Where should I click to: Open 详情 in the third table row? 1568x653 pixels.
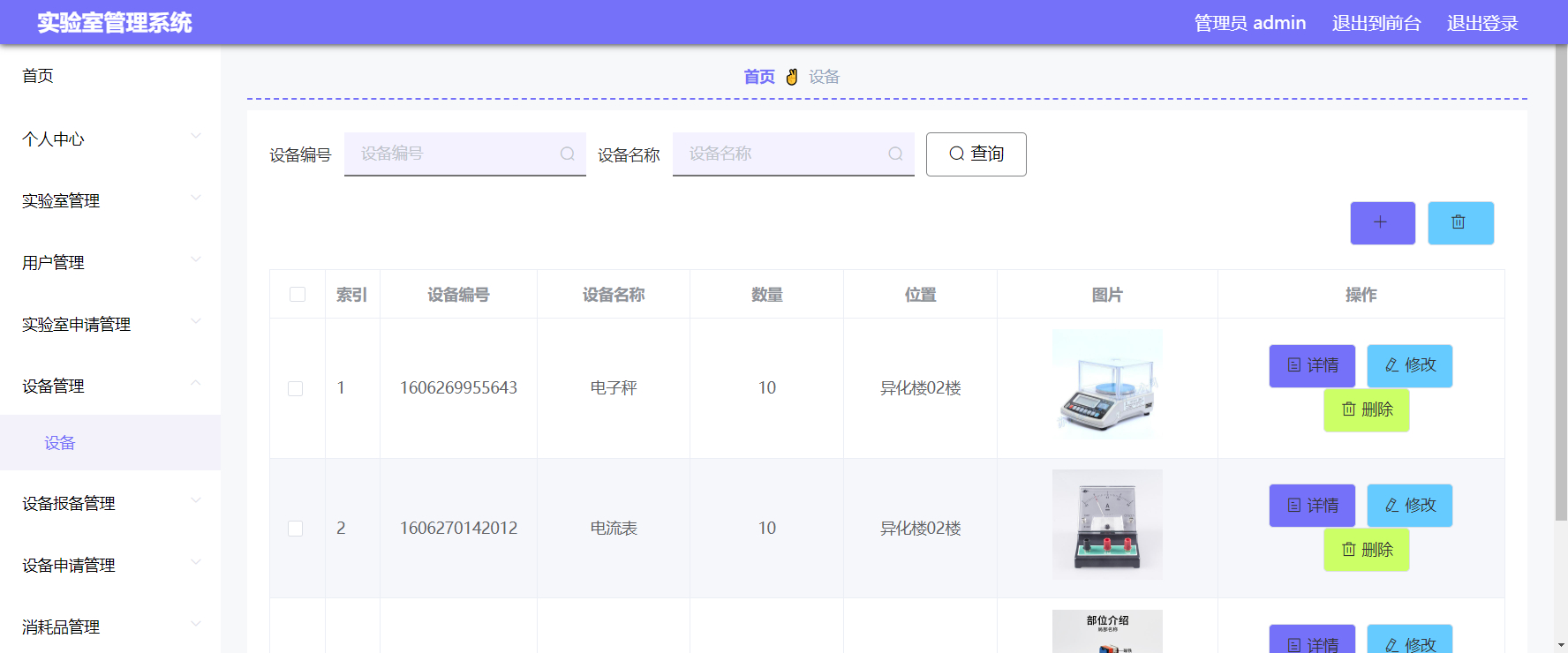[x=1312, y=640]
